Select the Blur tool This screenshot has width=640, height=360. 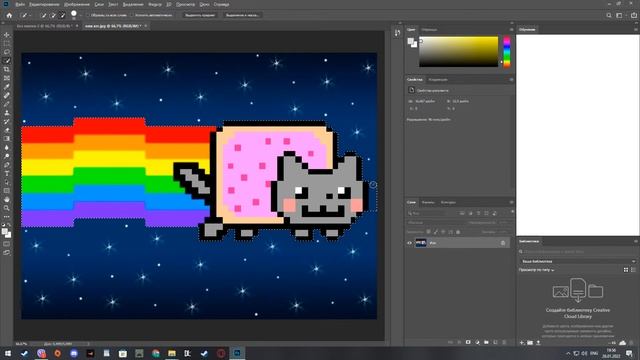(x=7, y=147)
